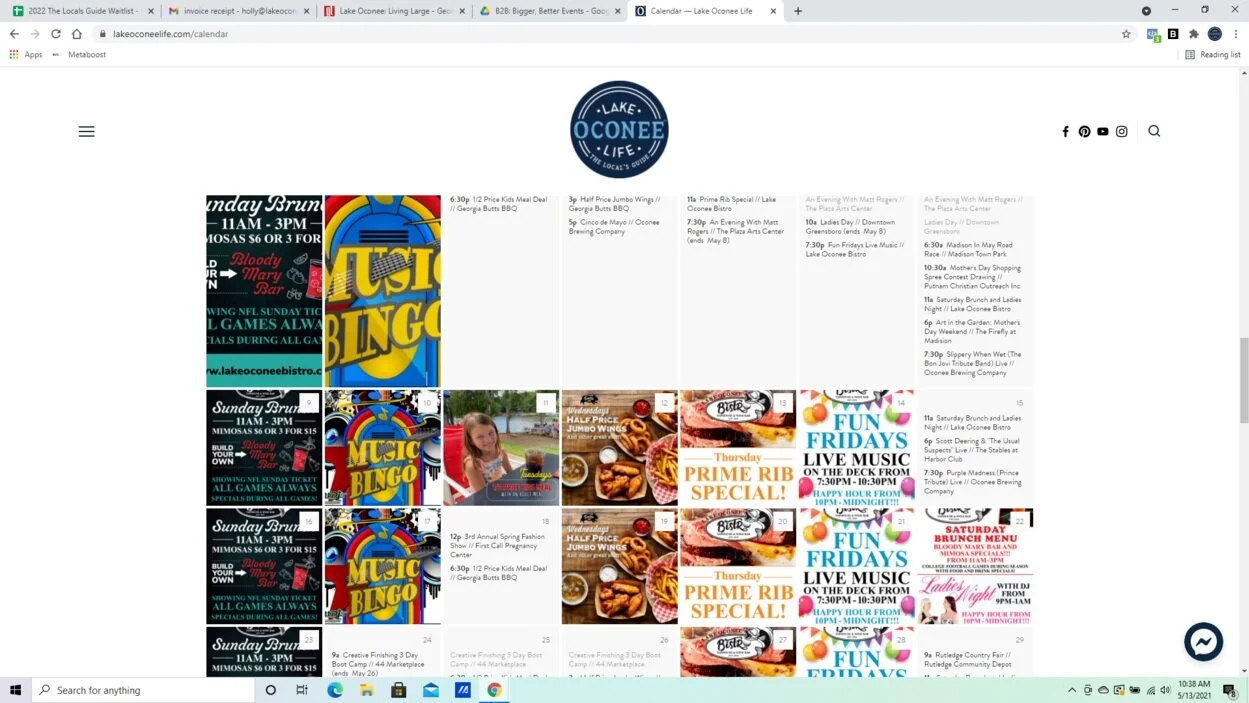Open Art in the Garden event
The image size is (1249, 703).
coord(972,332)
